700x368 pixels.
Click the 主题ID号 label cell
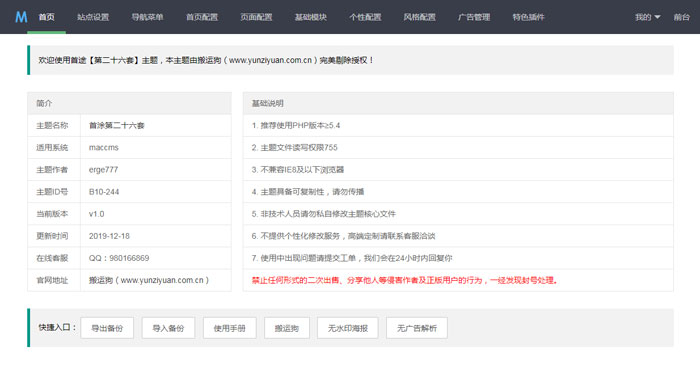point(54,192)
